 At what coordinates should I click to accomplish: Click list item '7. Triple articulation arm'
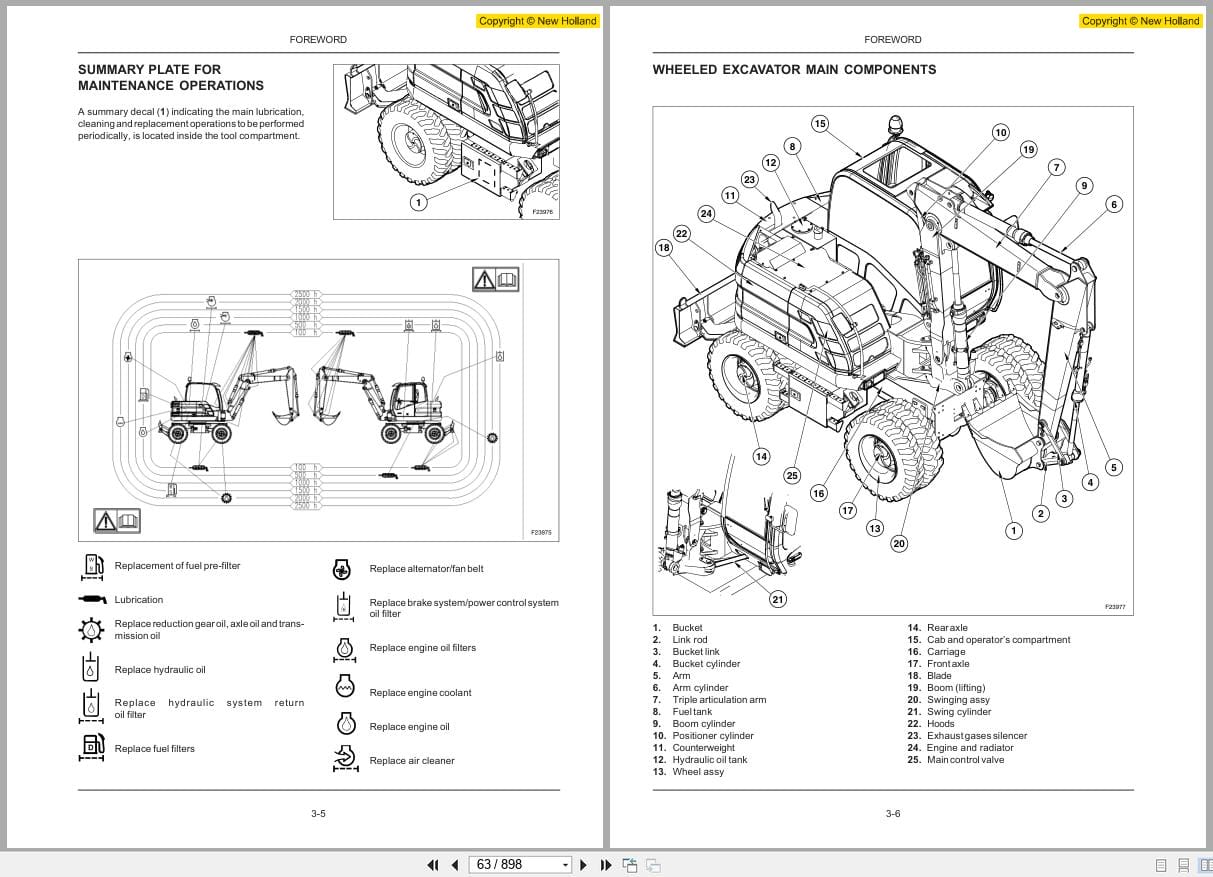(x=710, y=700)
